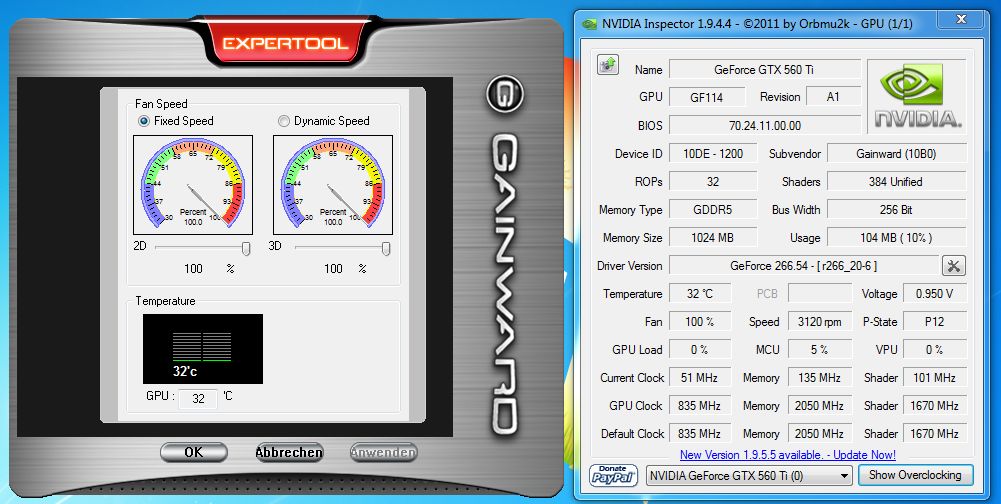Click the GPU temperature graph display
The height and width of the screenshot is (504, 1001).
point(203,349)
